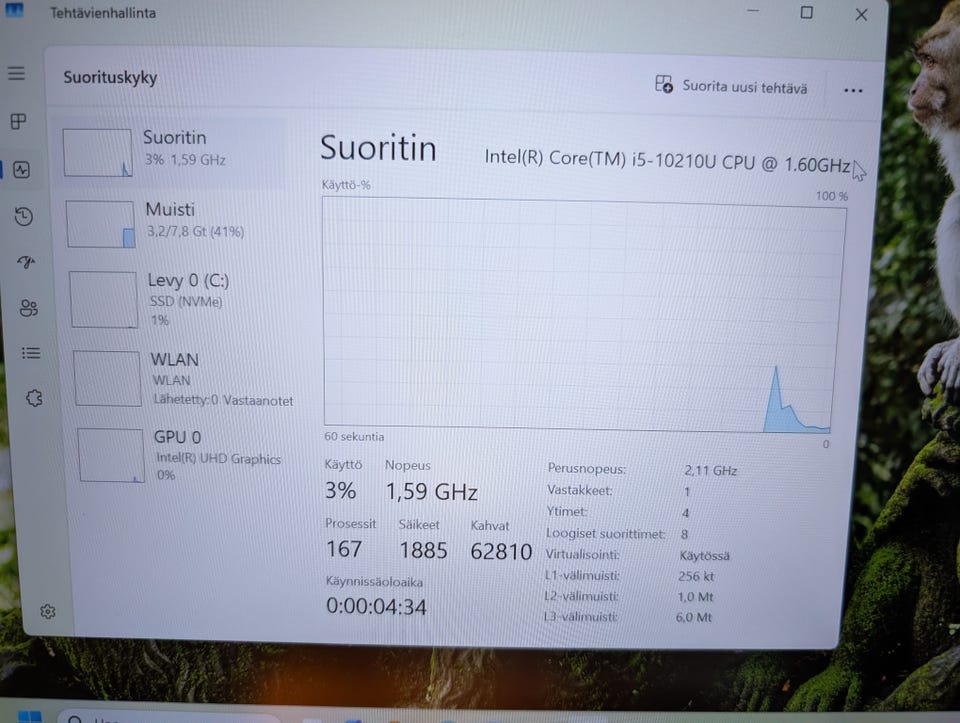This screenshot has height=723, width=960.
Task: Click the L2-välimuisti 1,0 Mt value
Action: click(696, 596)
